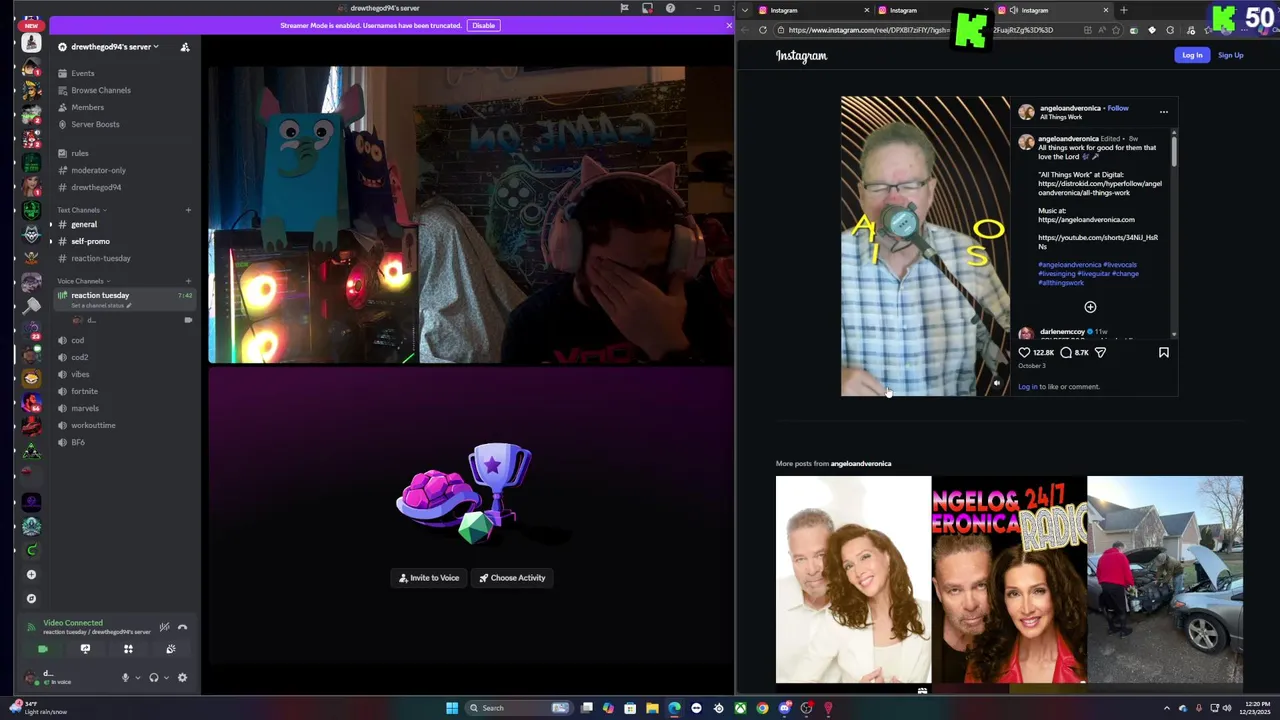The image size is (1280, 720).
Task: Open the share screen button in voice panel
Action: point(85,649)
